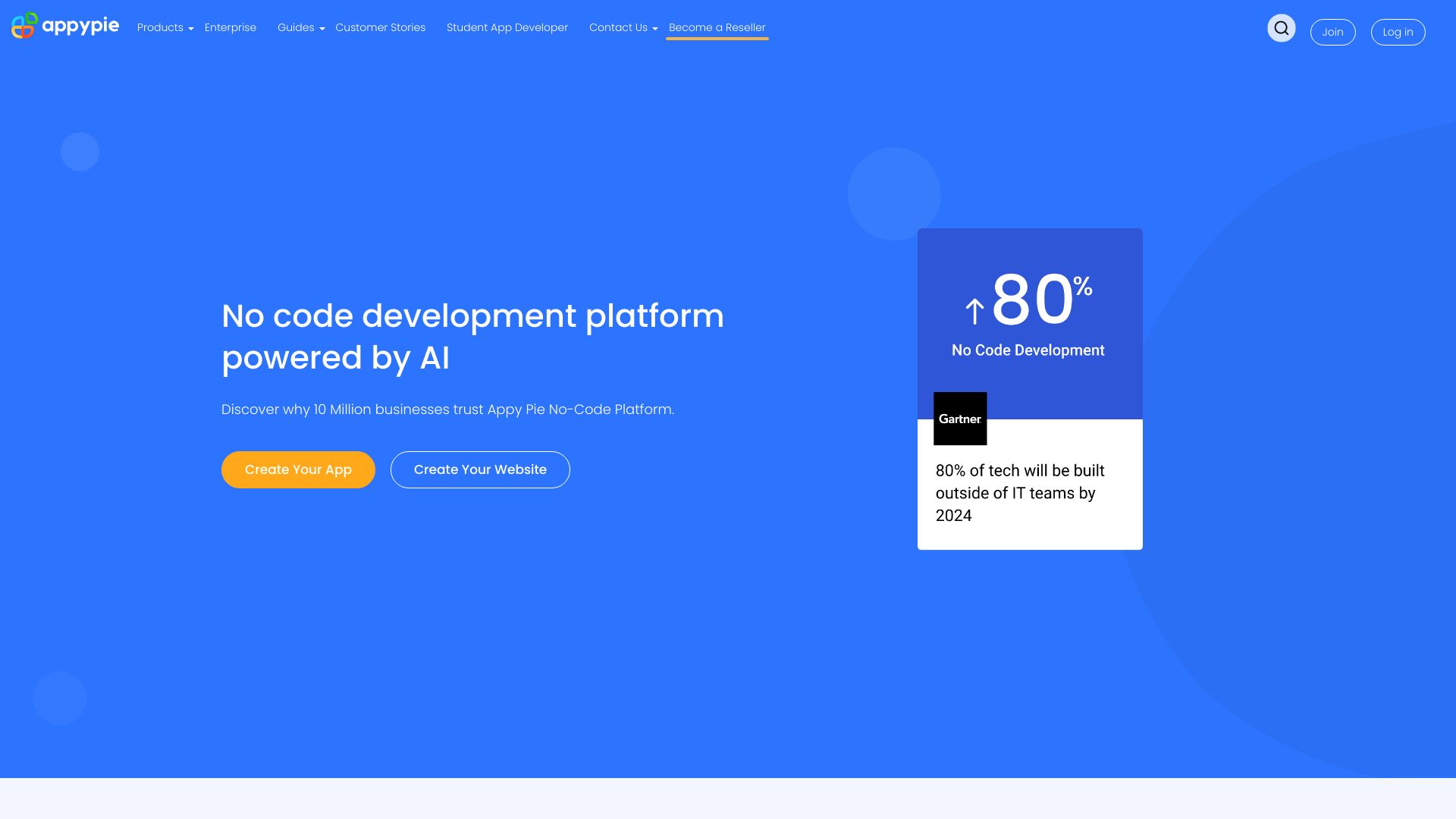This screenshot has width=1456, height=819.
Task: Click the Log in button
Action: coord(1398,32)
